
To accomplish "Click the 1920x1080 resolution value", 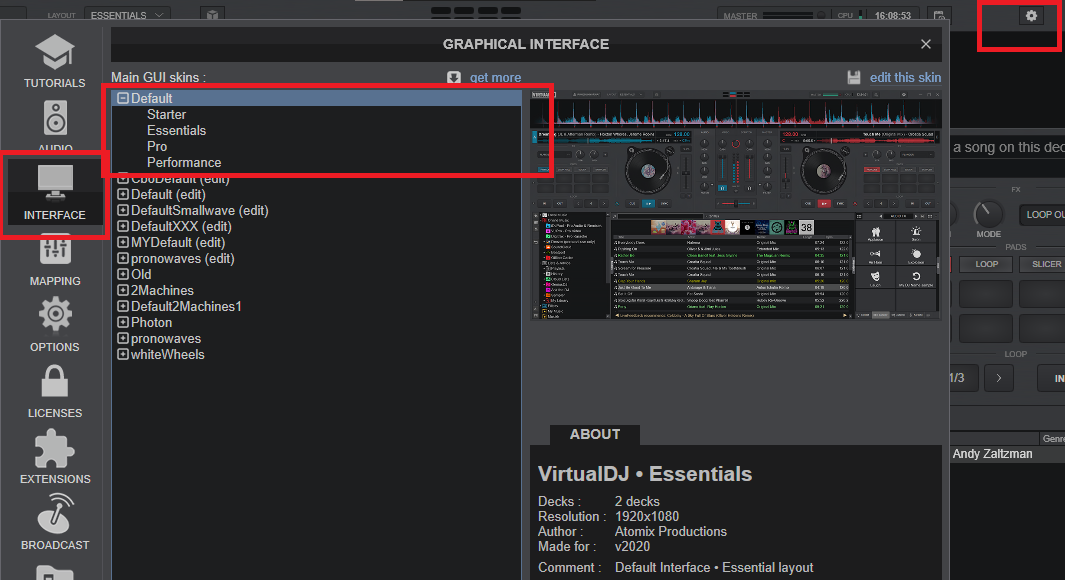I will click(x=647, y=516).
